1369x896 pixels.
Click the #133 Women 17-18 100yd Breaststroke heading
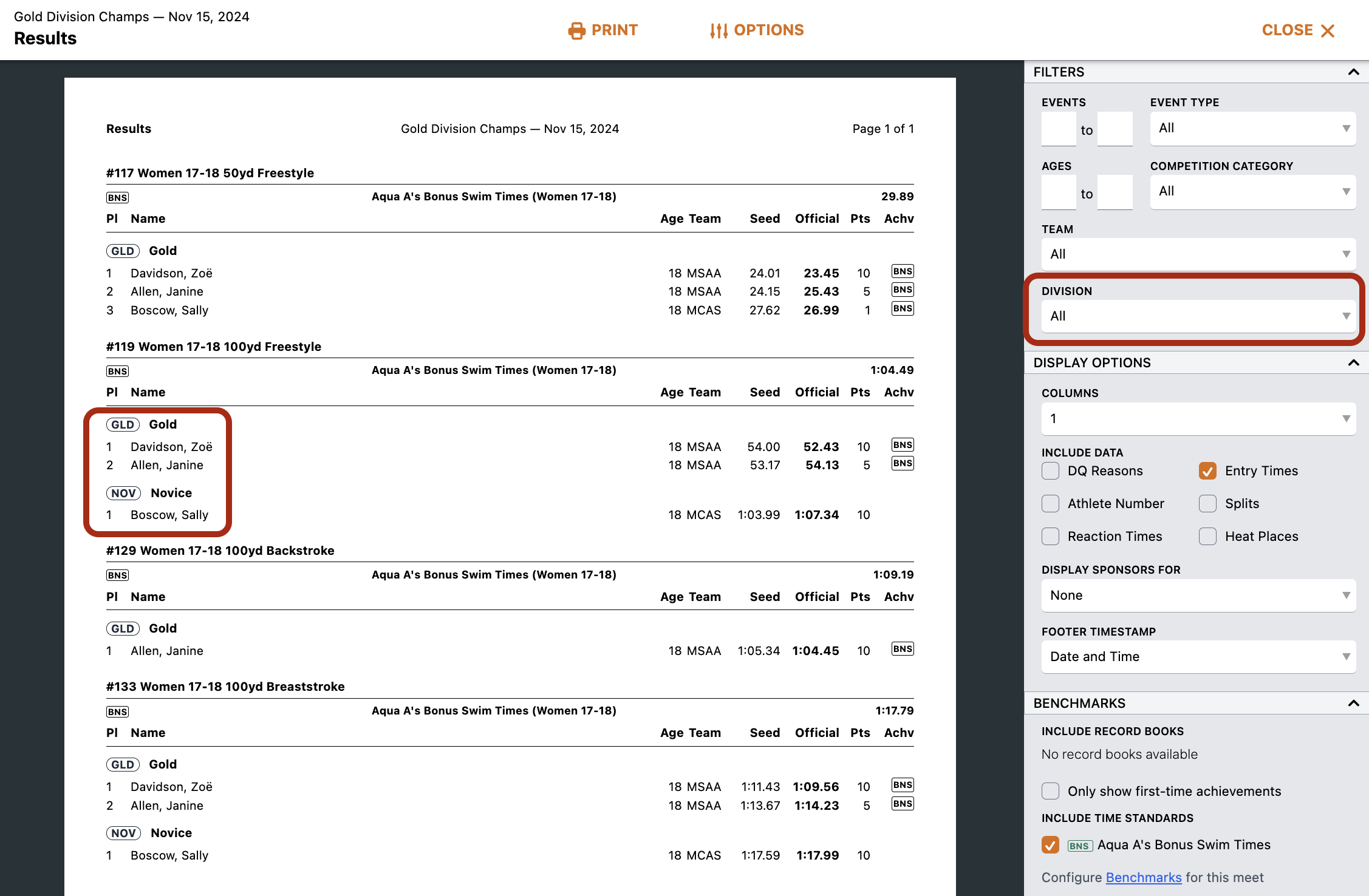(225, 687)
